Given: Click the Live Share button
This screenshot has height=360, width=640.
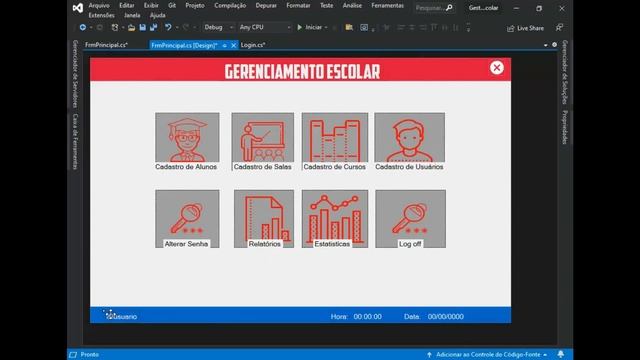Looking at the screenshot, I should click(x=525, y=28).
